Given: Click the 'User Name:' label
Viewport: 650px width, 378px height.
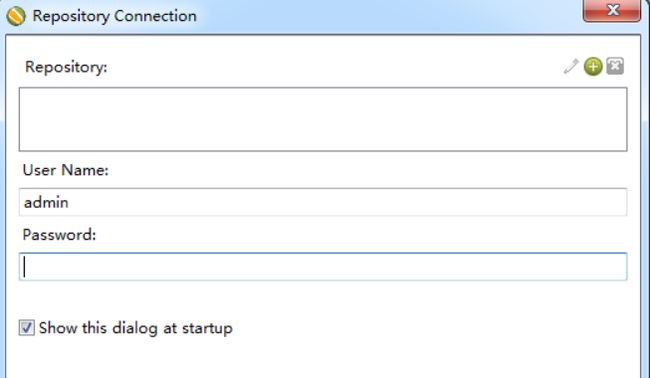Looking at the screenshot, I should point(65,170).
